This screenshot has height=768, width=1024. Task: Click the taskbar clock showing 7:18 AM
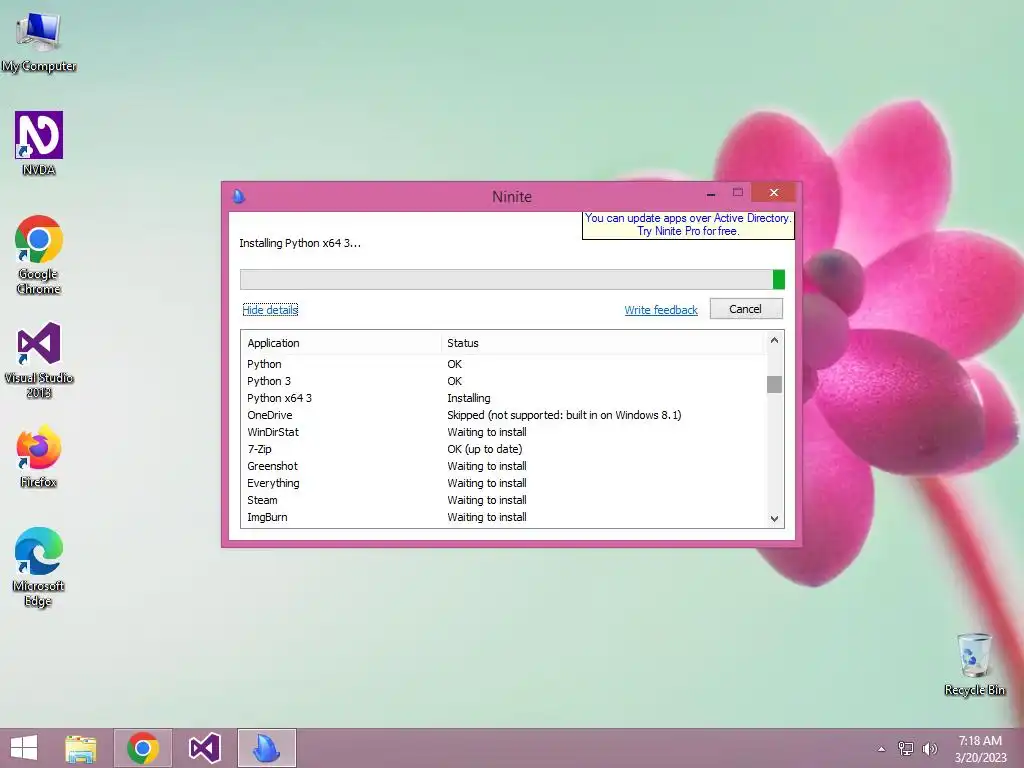pyautogui.click(x=980, y=749)
